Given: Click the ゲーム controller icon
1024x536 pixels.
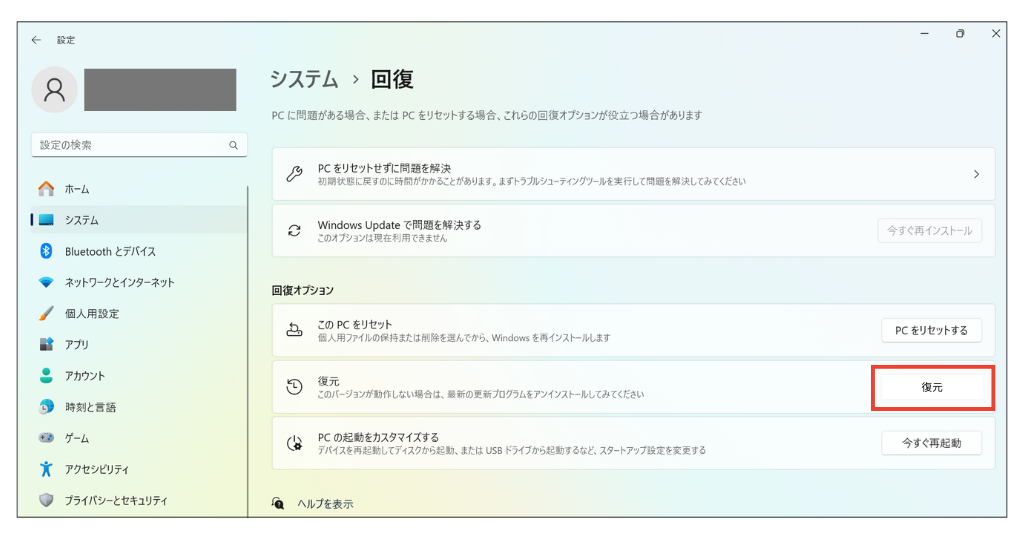Looking at the screenshot, I should pos(46,437).
